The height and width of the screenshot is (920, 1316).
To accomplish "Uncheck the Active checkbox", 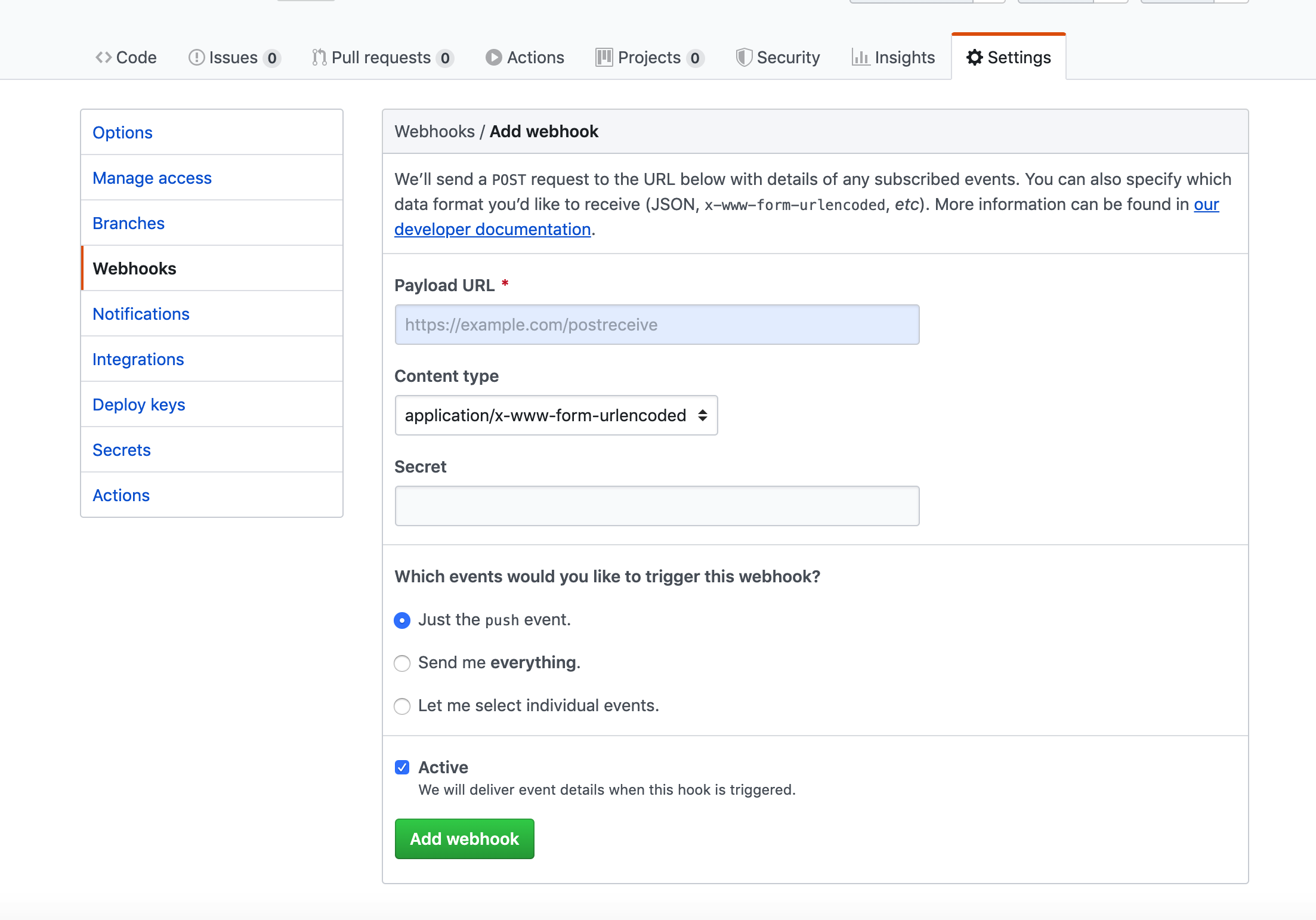I will click(x=402, y=767).
